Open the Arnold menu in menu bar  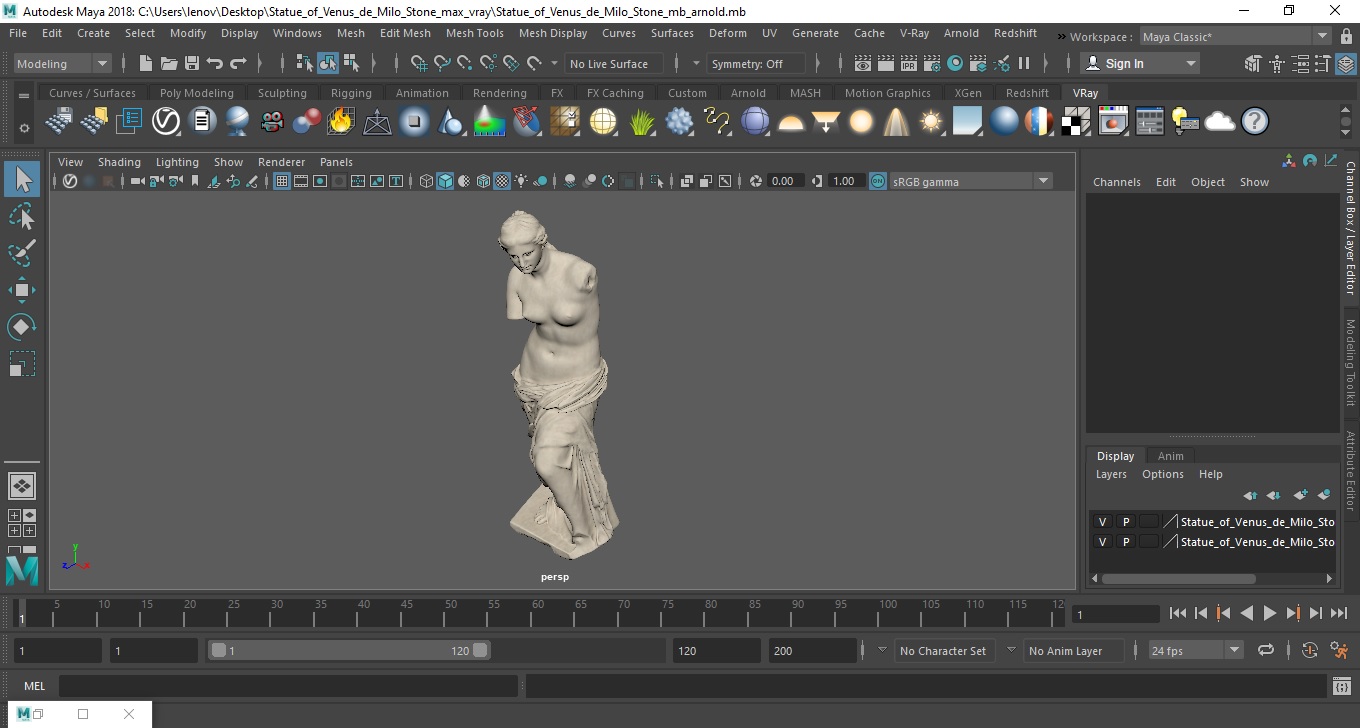tap(961, 33)
